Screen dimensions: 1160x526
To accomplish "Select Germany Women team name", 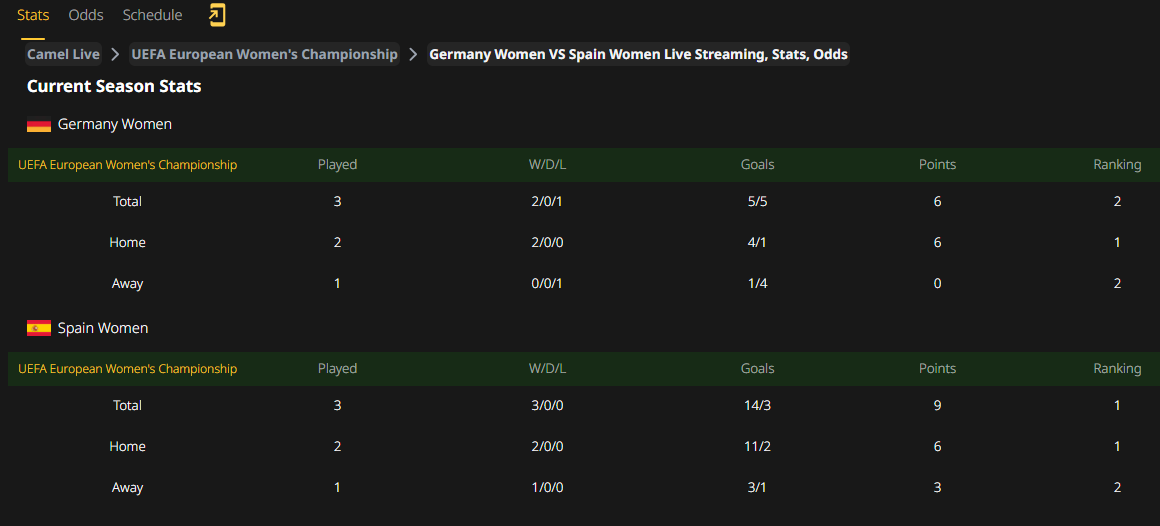I will click(x=115, y=124).
